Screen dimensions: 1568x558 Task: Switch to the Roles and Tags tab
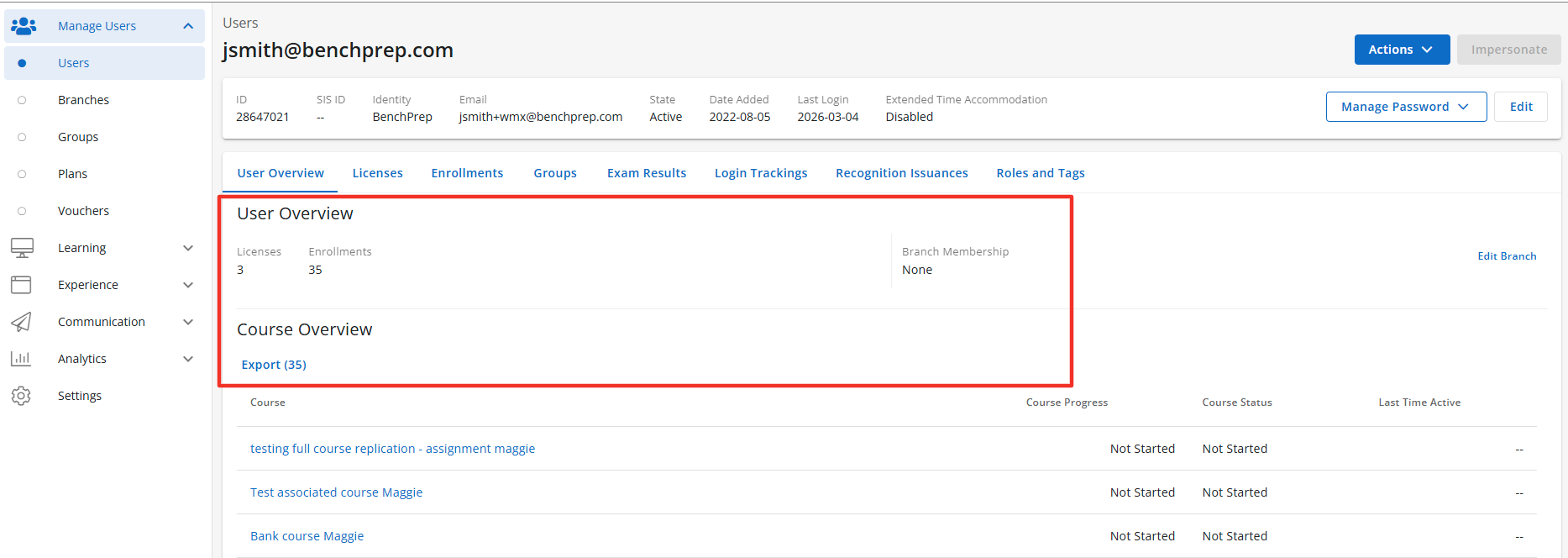pos(1041,173)
